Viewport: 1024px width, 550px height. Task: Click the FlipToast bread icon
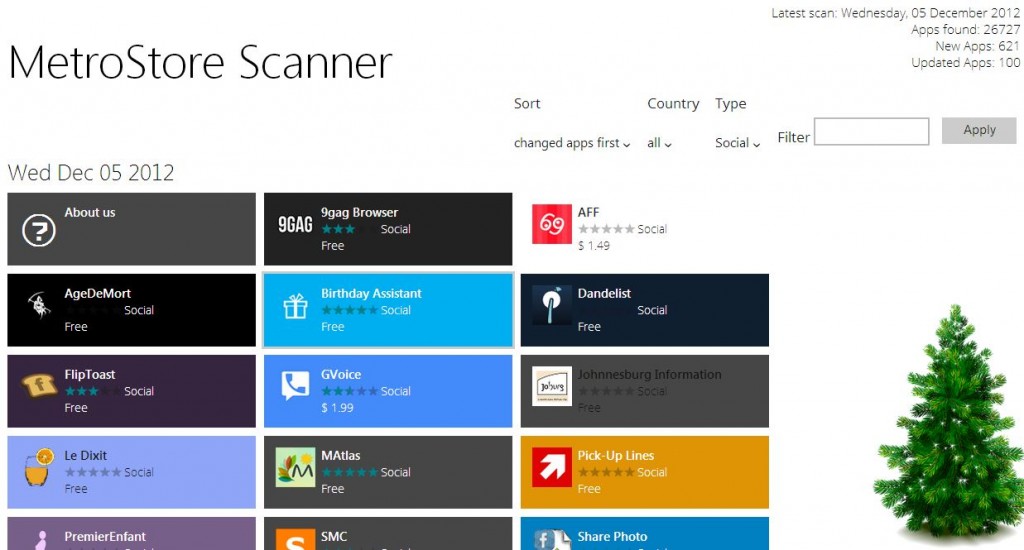[39, 385]
